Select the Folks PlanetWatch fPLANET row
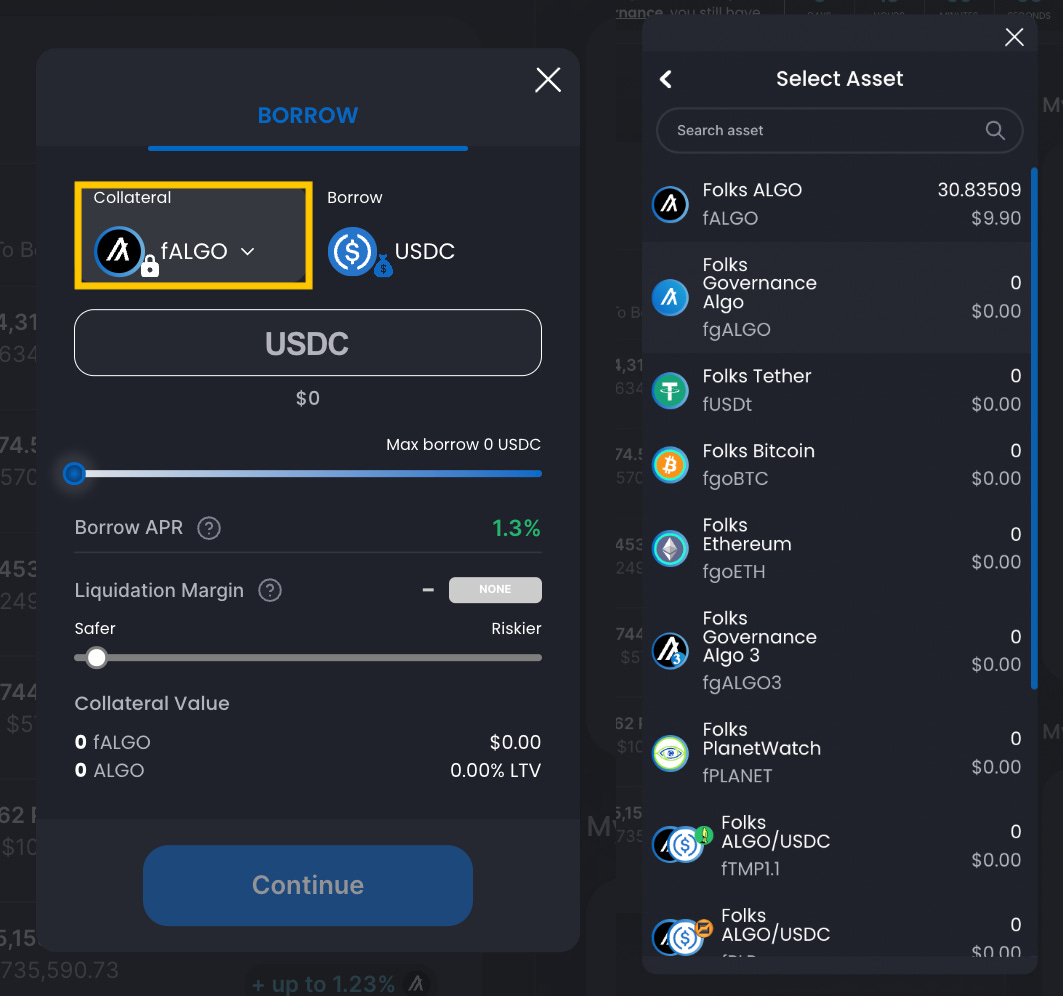The image size is (1063, 996). click(836, 753)
